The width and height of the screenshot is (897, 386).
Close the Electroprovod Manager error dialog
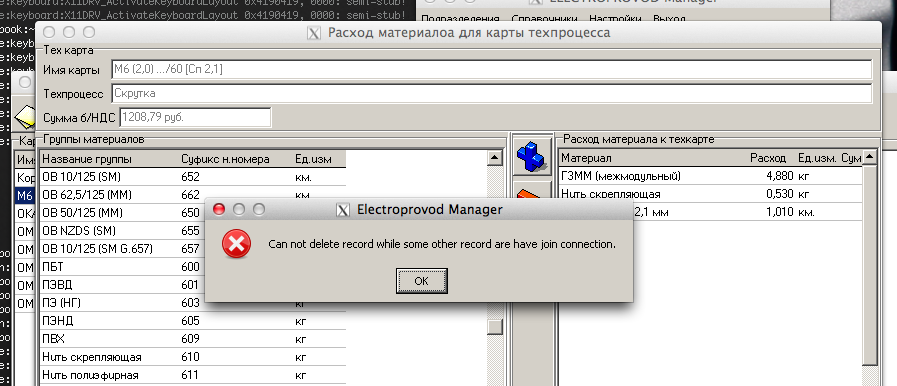coord(219,209)
